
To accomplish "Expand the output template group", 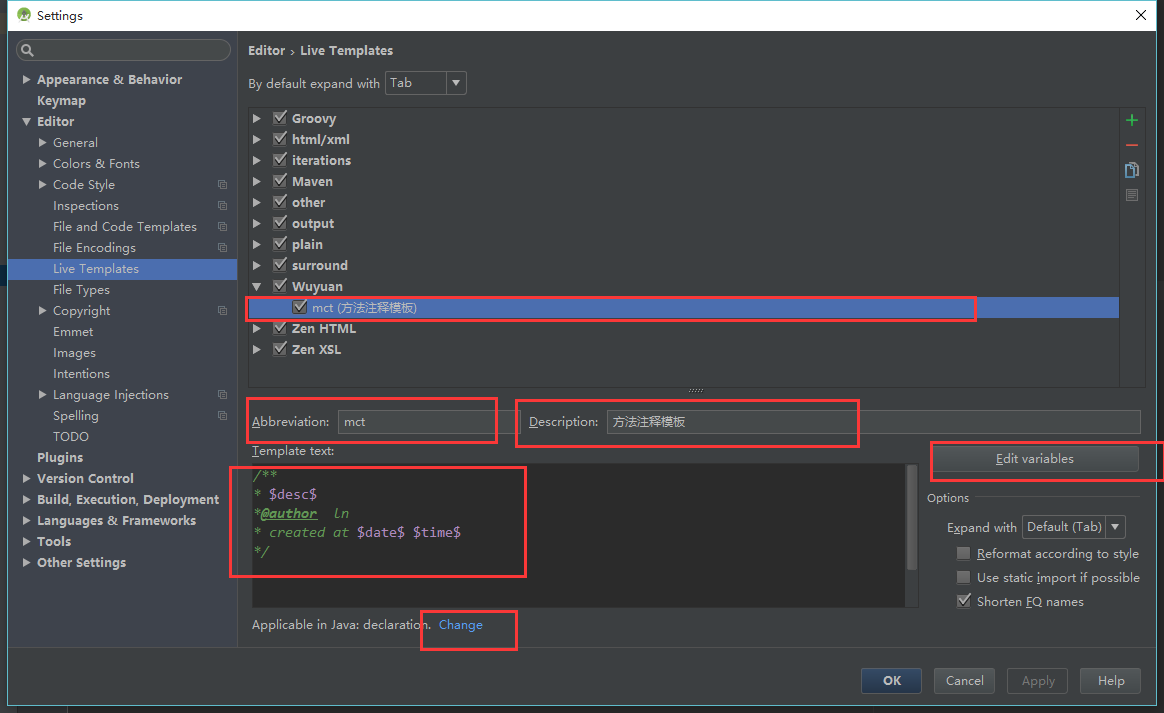I will point(257,224).
